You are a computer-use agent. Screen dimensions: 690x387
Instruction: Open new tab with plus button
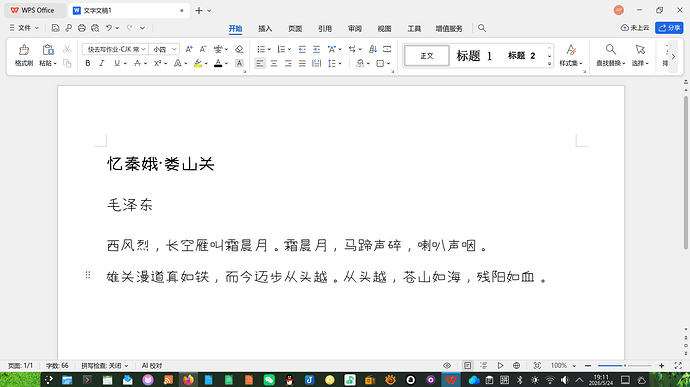click(199, 11)
